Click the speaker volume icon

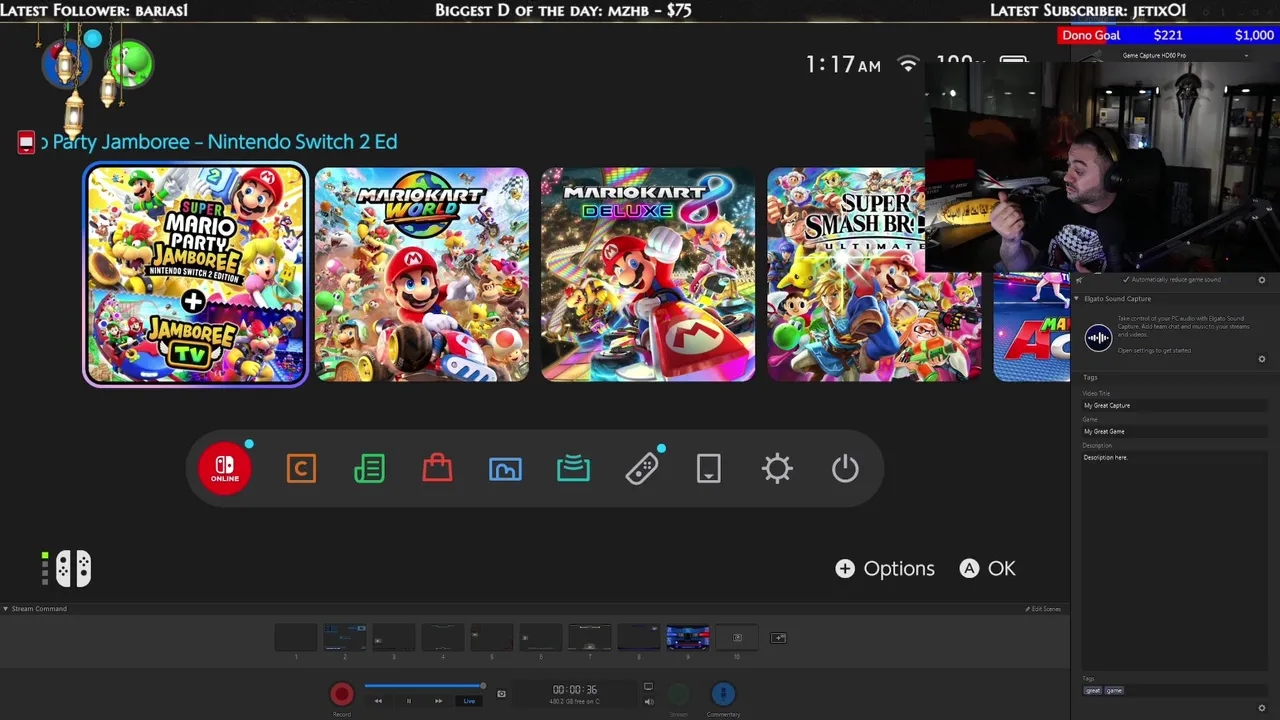(648, 701)
